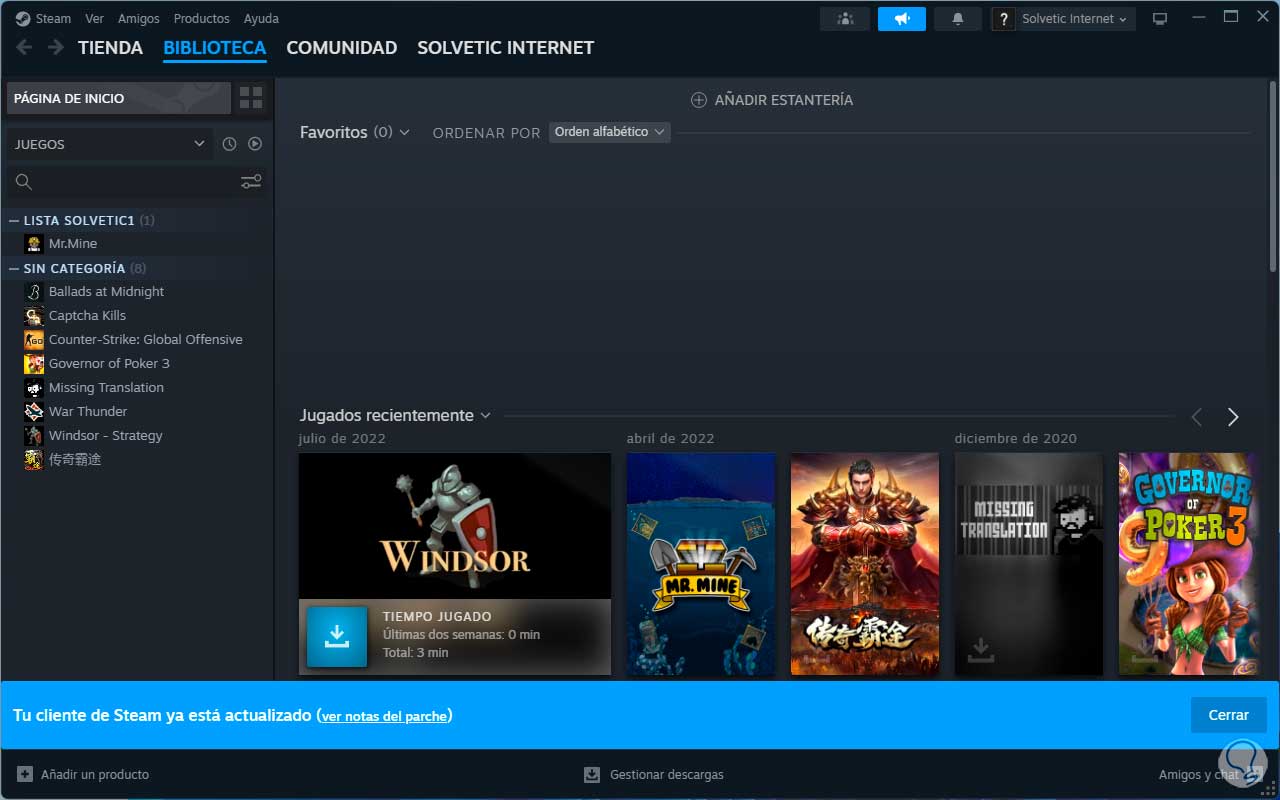The width and height of the screenshot is (1280, 800).
Task: Open the 传奇霸途 game cover thumbnail
Action: 865,564
